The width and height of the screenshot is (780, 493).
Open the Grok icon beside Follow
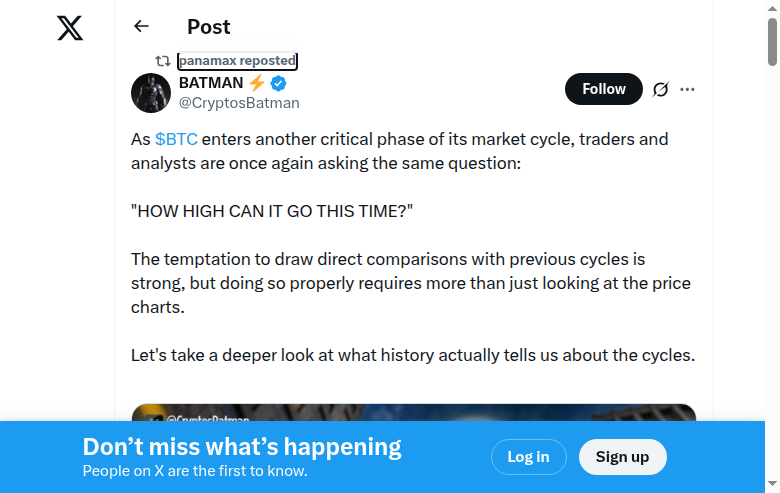(660, 89)
